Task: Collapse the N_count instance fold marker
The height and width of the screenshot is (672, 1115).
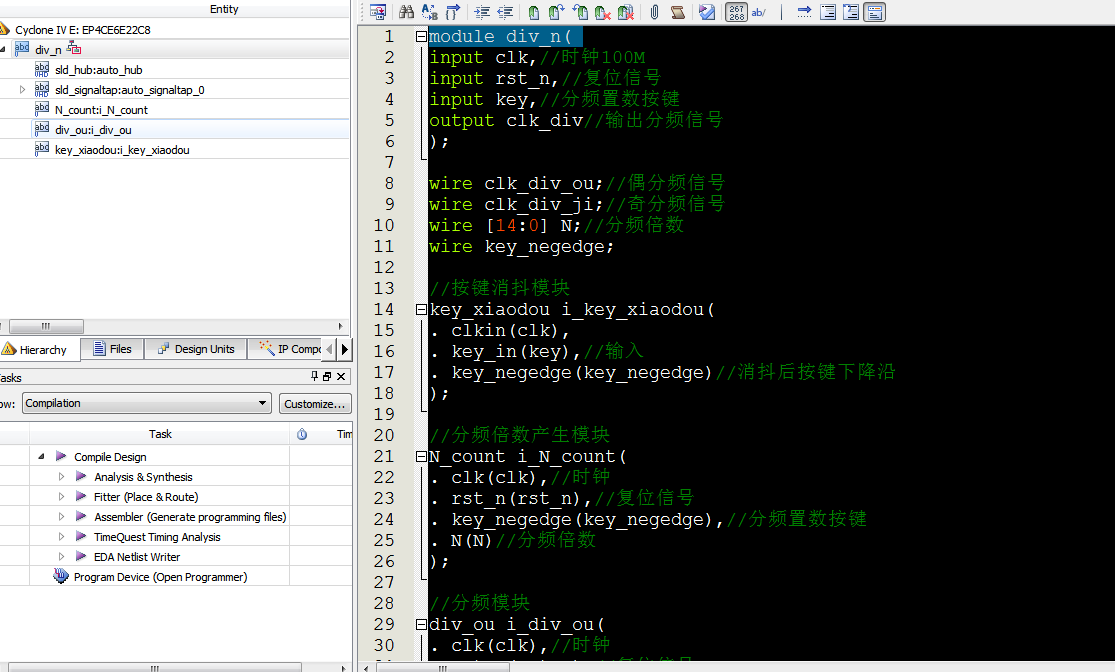Action: [x=421, y=457]
